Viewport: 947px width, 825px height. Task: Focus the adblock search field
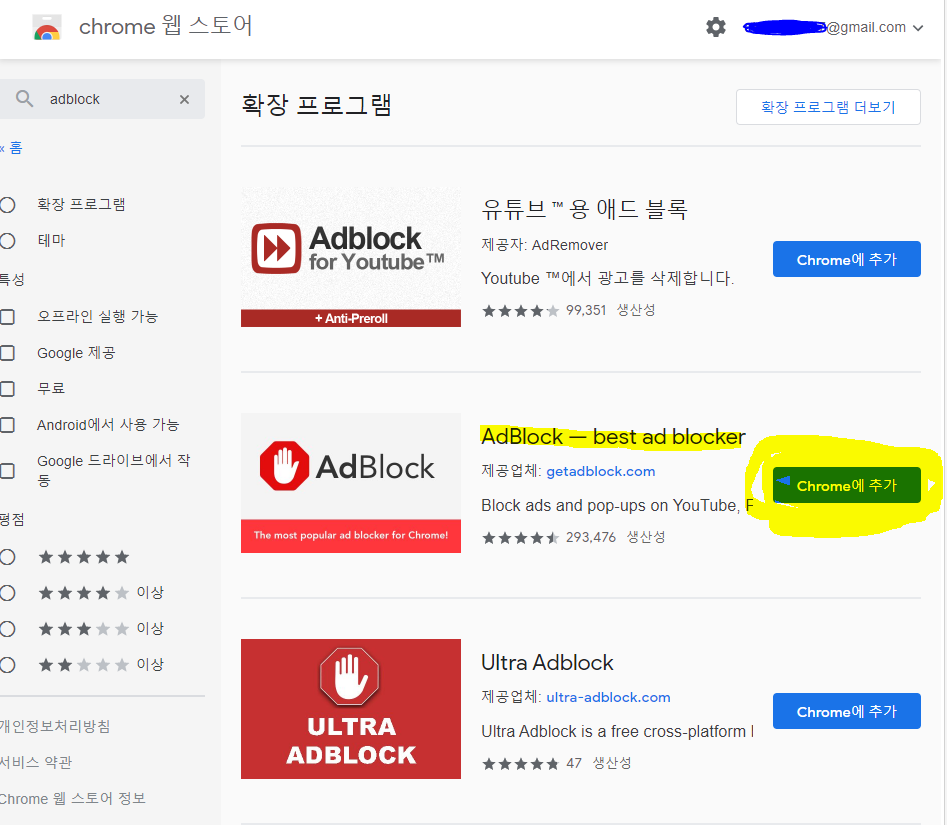[x=102, y=99]
